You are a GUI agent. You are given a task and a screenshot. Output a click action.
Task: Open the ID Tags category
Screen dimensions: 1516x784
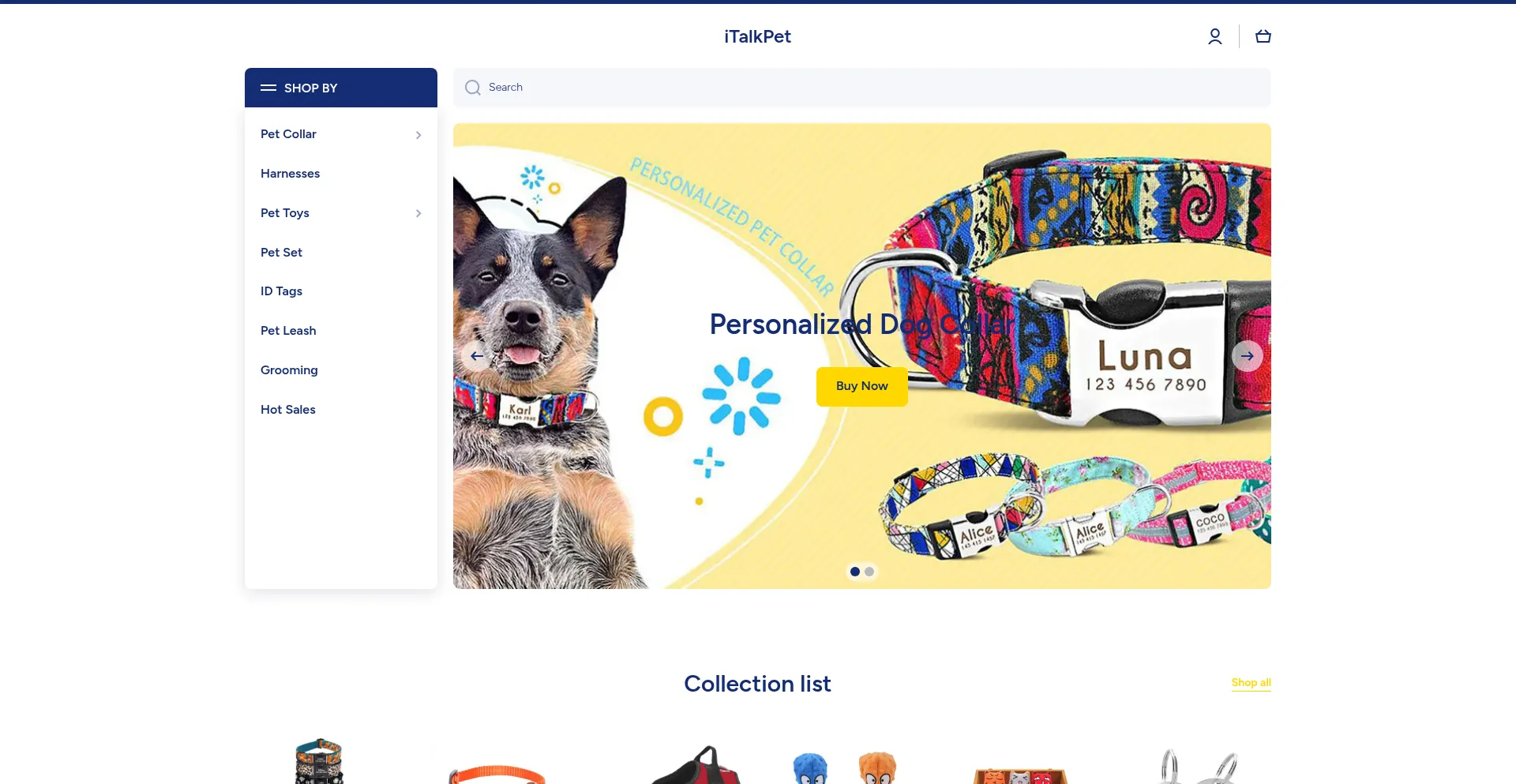coord(281,291)
